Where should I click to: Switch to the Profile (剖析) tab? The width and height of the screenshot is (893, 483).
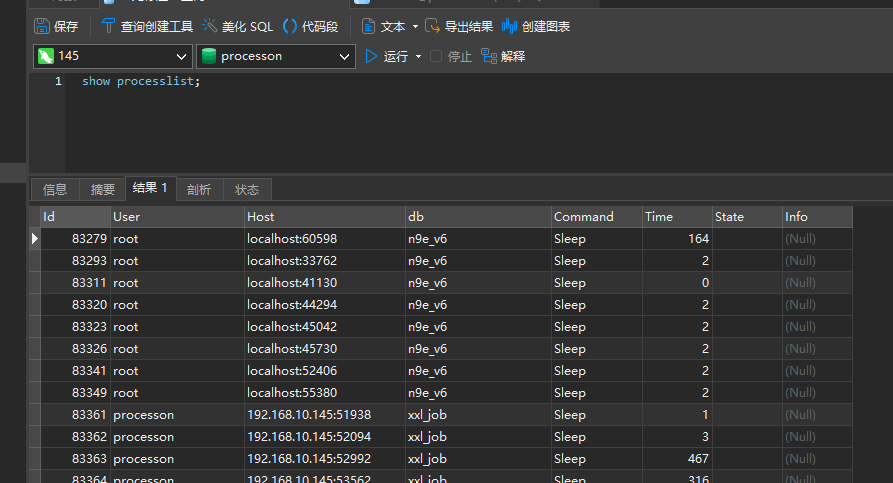199,189
